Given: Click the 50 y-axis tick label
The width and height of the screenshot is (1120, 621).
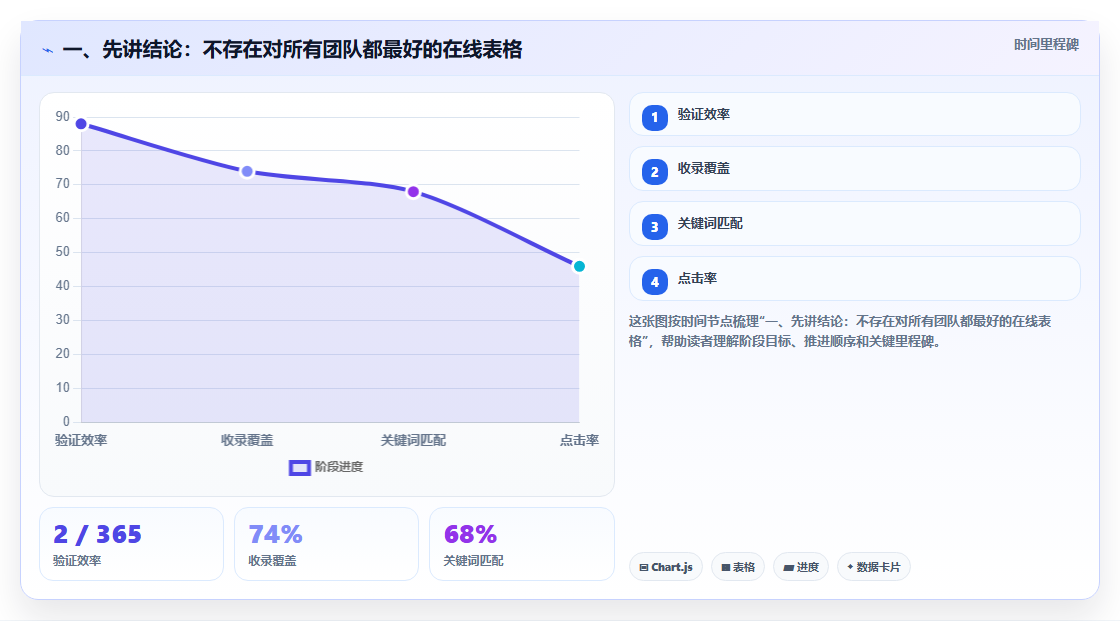Looking at the screenshot, I should [x=63, y=252].
